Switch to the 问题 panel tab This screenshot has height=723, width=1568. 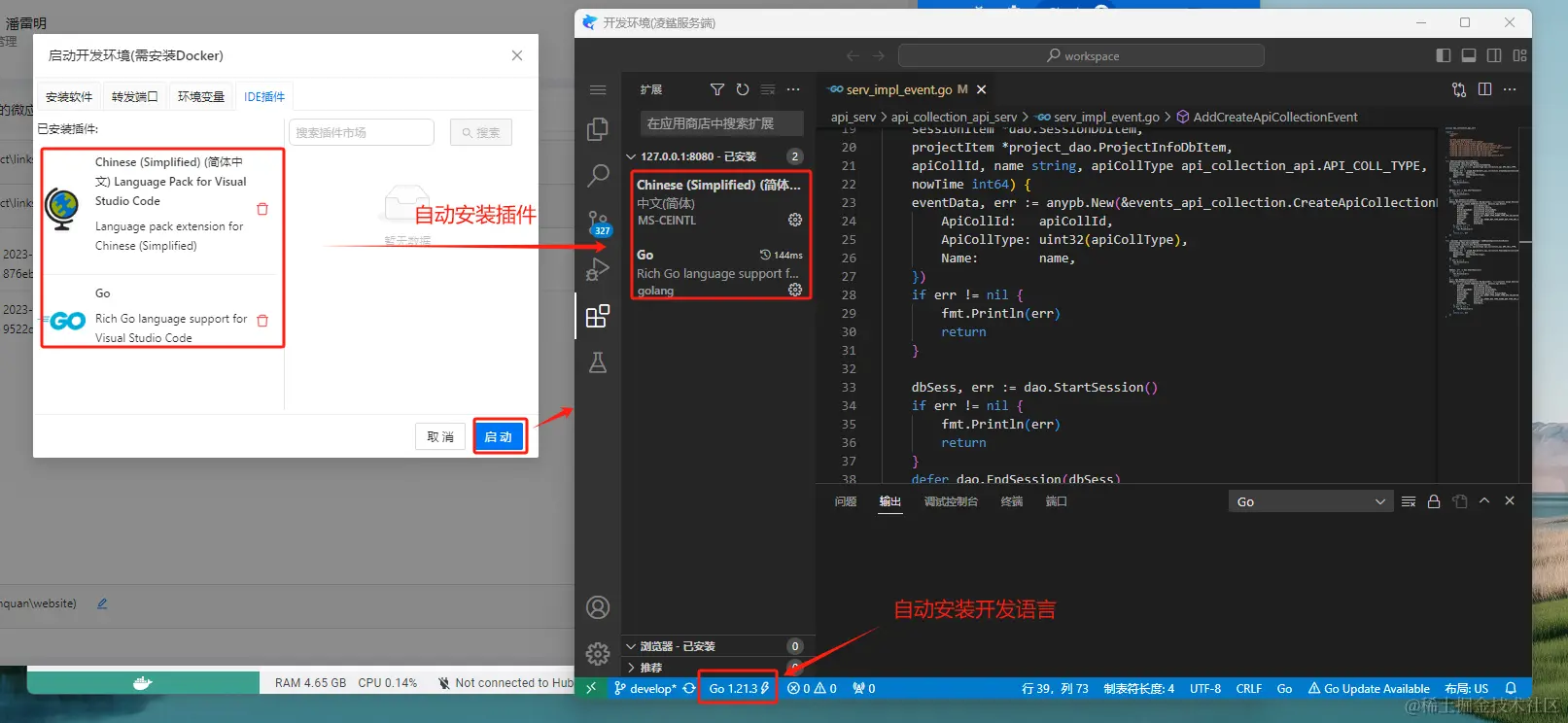846,501
